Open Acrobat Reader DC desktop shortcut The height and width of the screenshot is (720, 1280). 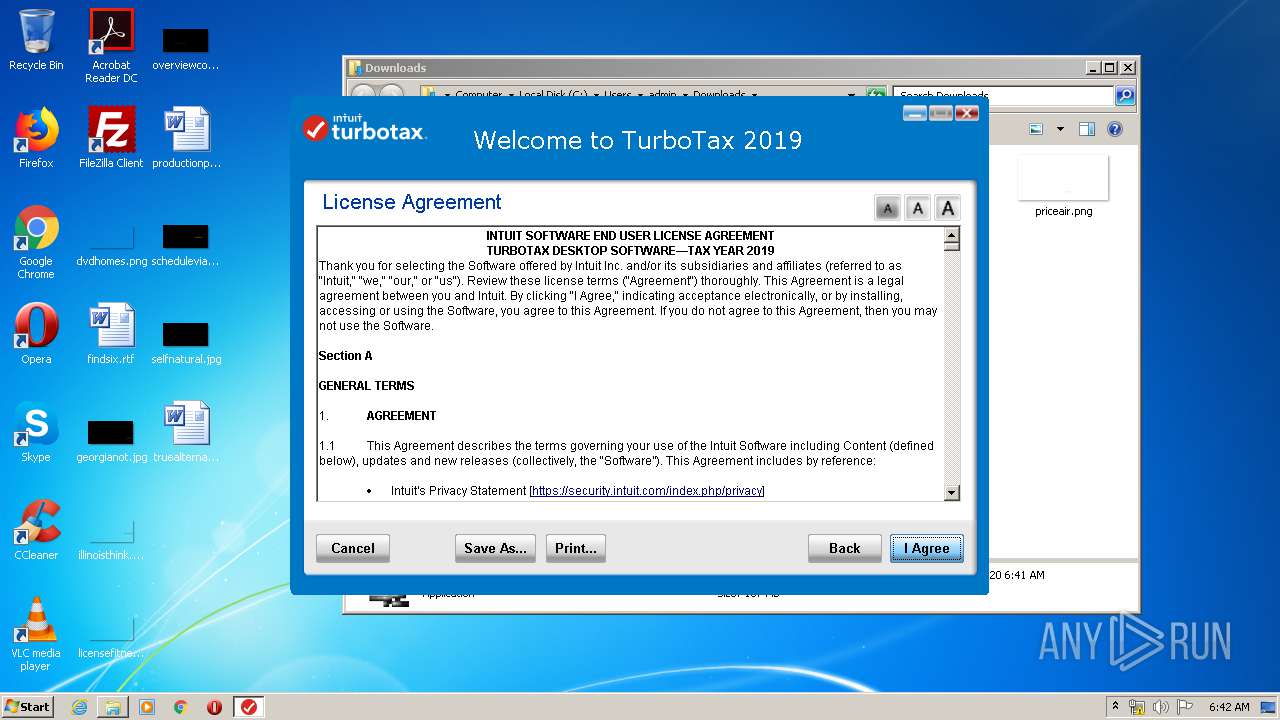coord(111,46)
